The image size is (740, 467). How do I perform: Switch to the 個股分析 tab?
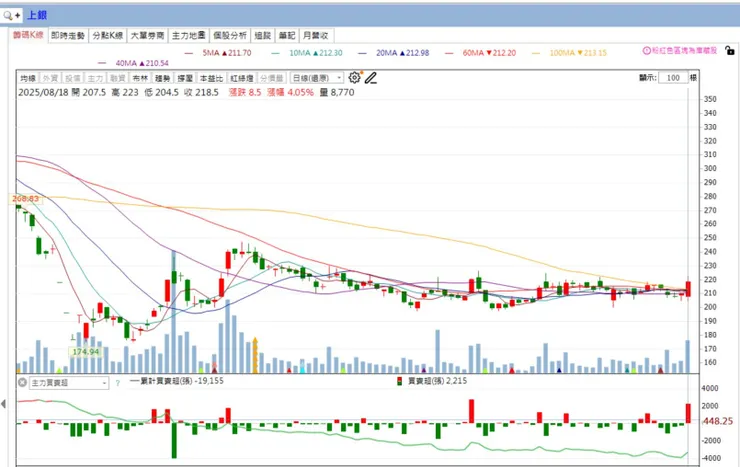click(x=230, y=35)
